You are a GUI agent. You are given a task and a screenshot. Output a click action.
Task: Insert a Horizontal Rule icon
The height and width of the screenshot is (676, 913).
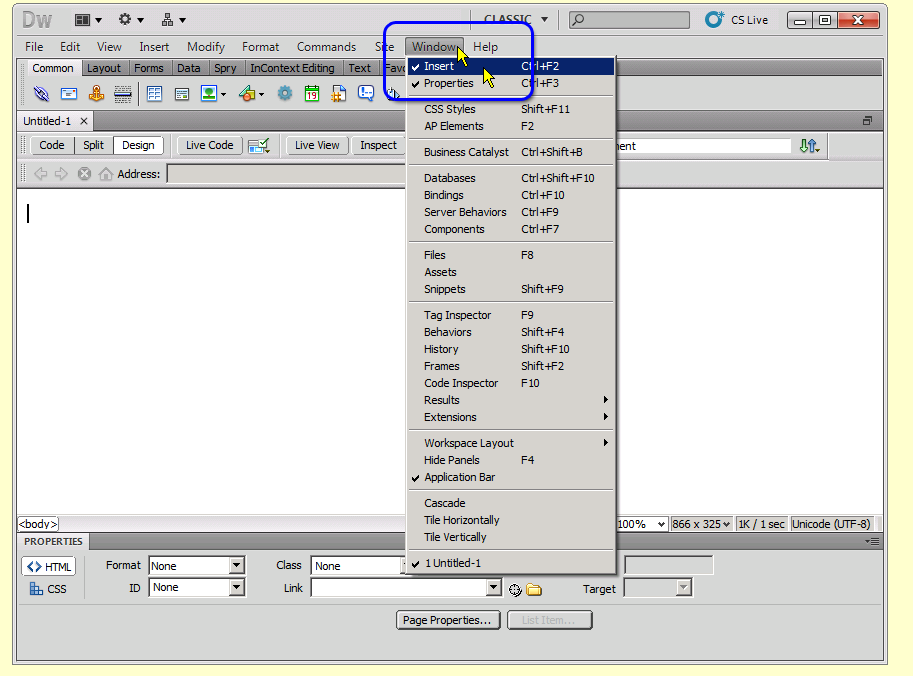(x=123, y=94)
